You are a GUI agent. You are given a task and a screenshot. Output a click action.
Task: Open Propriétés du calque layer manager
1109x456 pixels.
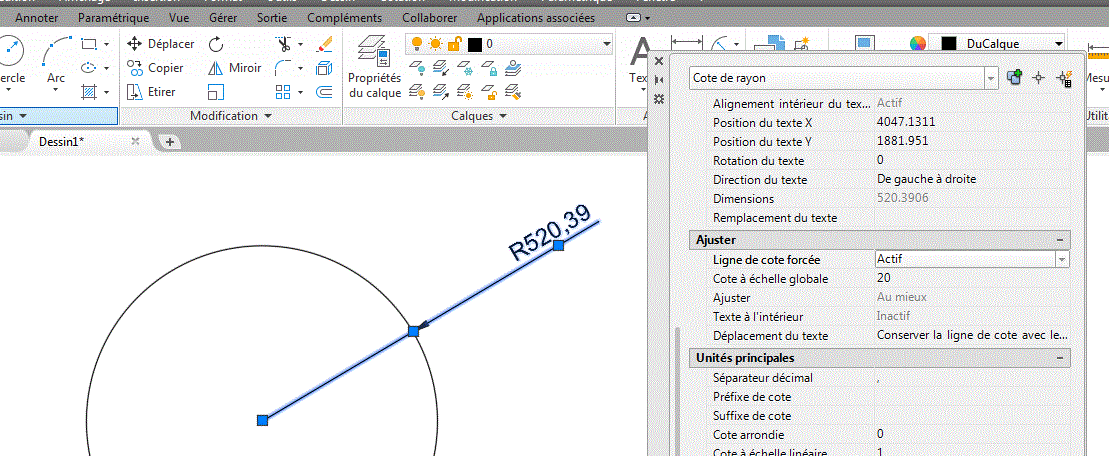(374, 67)
